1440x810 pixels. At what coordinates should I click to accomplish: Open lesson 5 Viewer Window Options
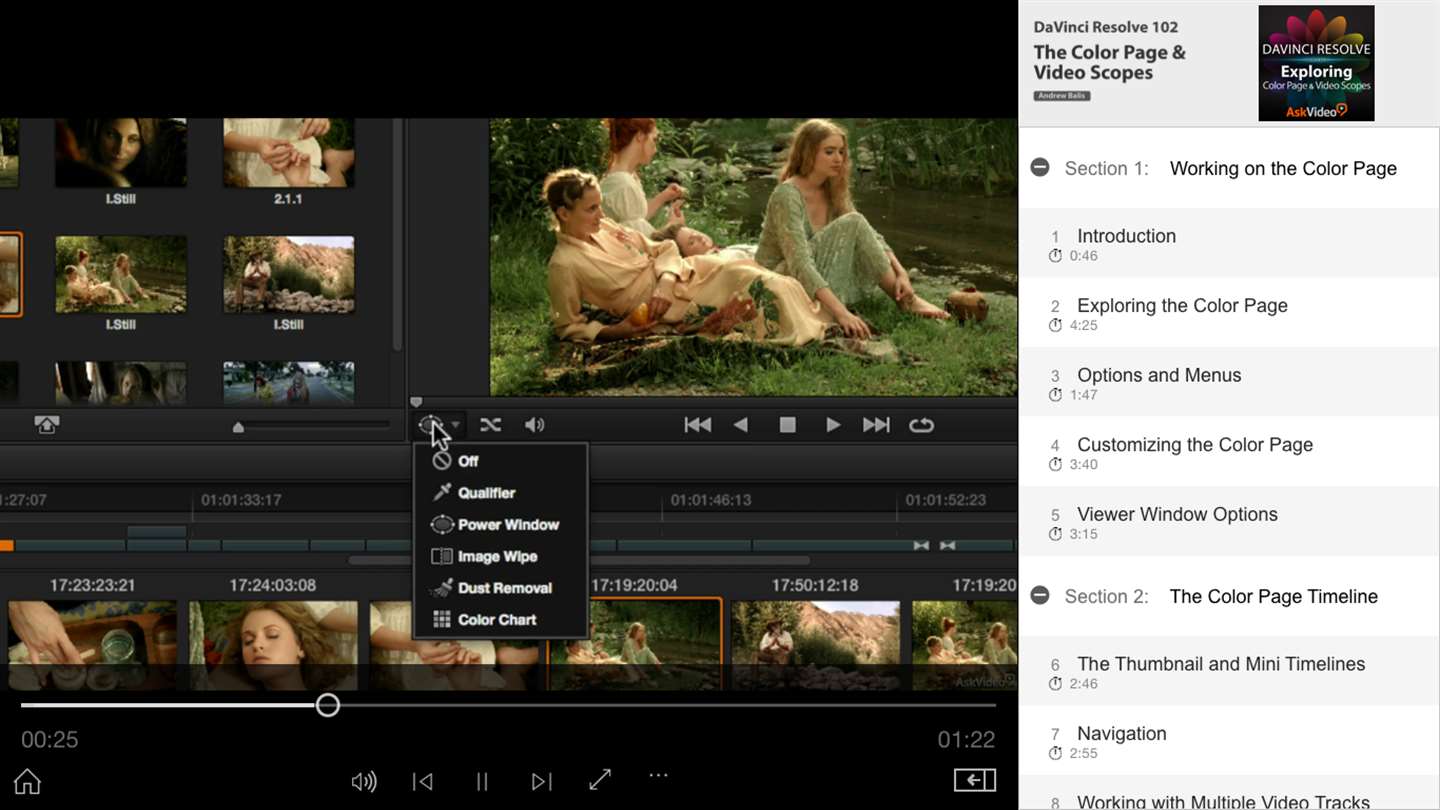(x=1176, y=515)
